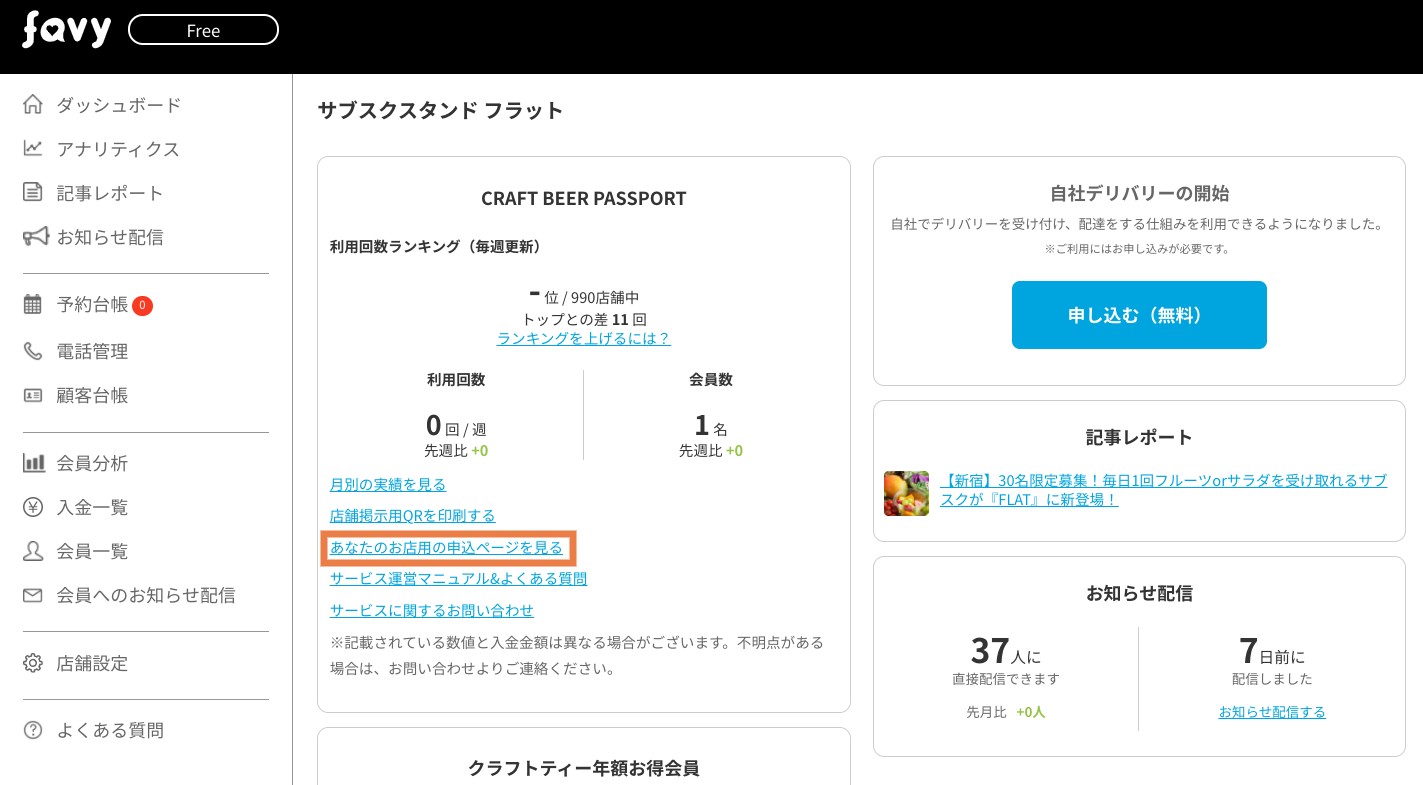The height and width of the screenshot is (785, 1423).
Task: Click the Free plan badge
Action: (x=203, y=30)
